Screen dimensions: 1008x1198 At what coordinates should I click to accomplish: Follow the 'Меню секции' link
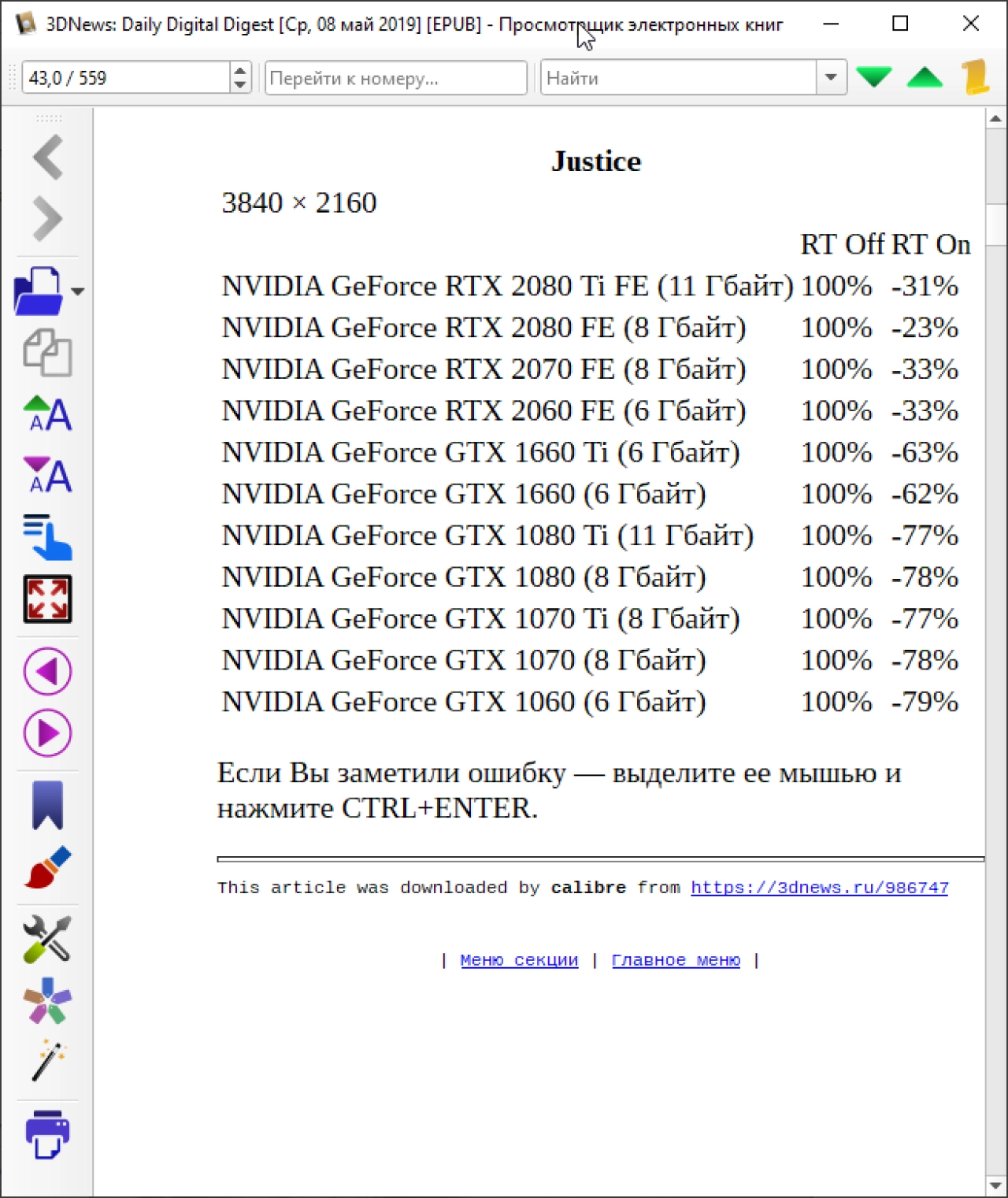(519, 960)
